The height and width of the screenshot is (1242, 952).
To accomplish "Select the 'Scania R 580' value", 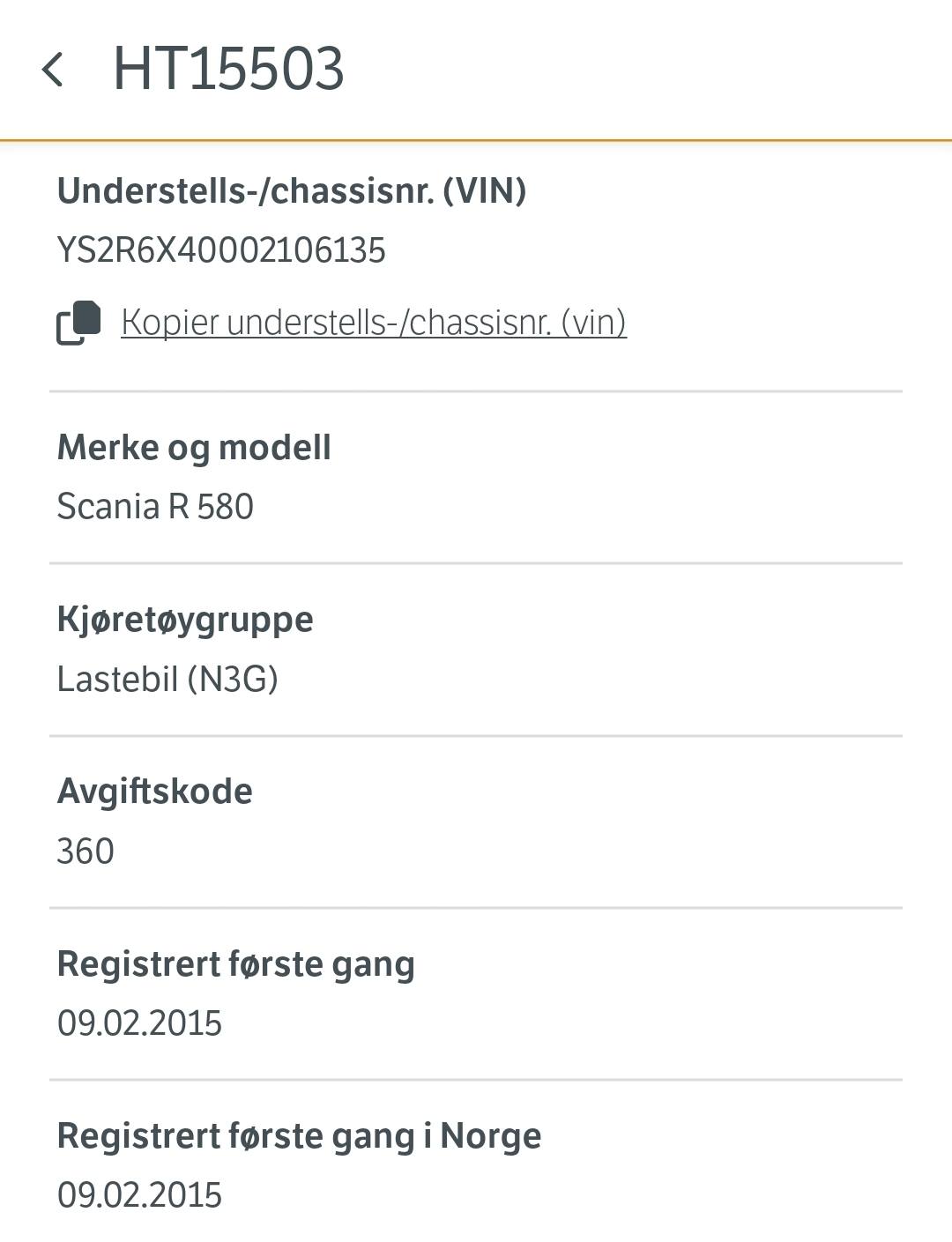I will click(155, 507).
